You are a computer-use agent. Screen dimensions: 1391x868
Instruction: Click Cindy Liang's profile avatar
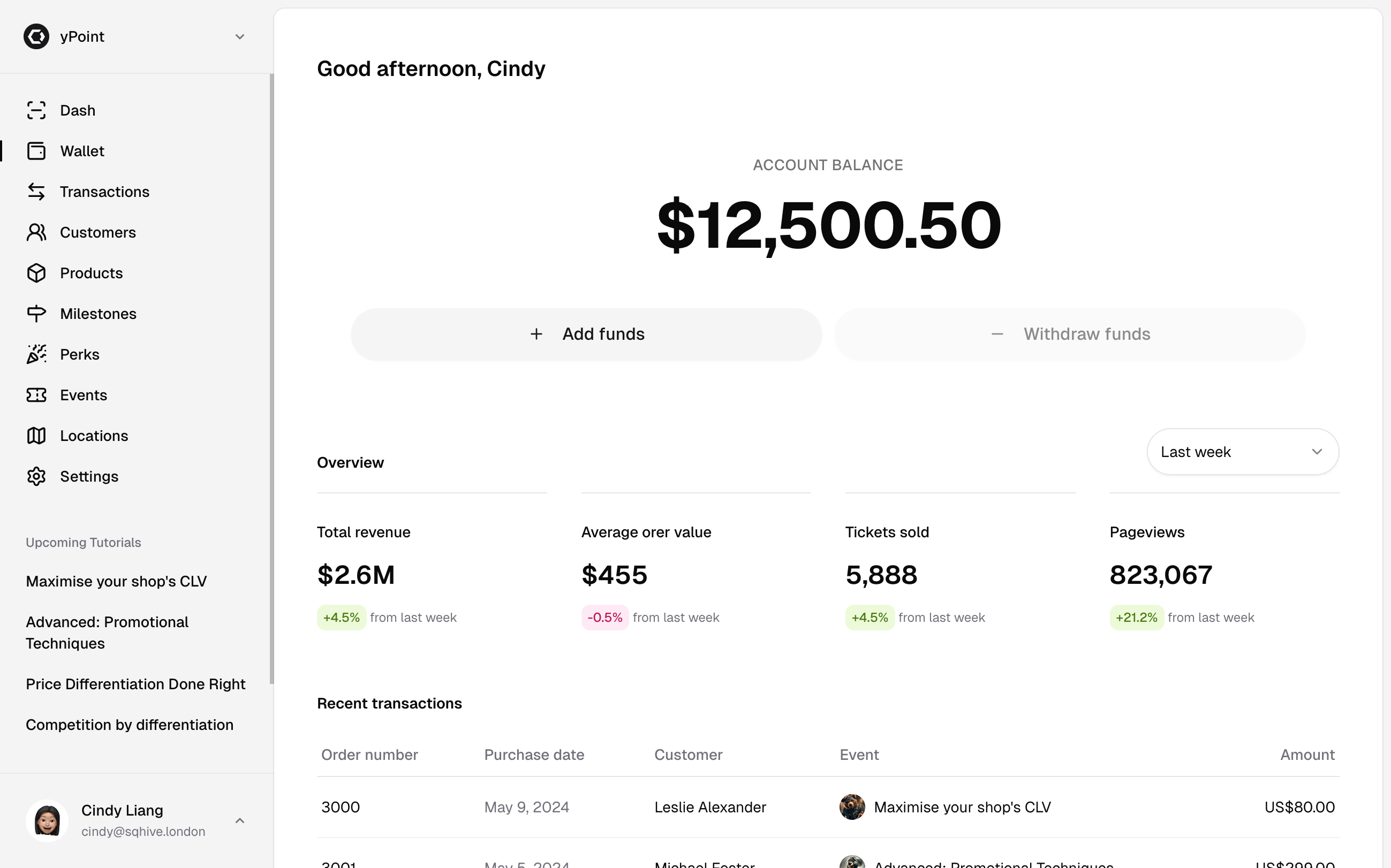[47, 821]
